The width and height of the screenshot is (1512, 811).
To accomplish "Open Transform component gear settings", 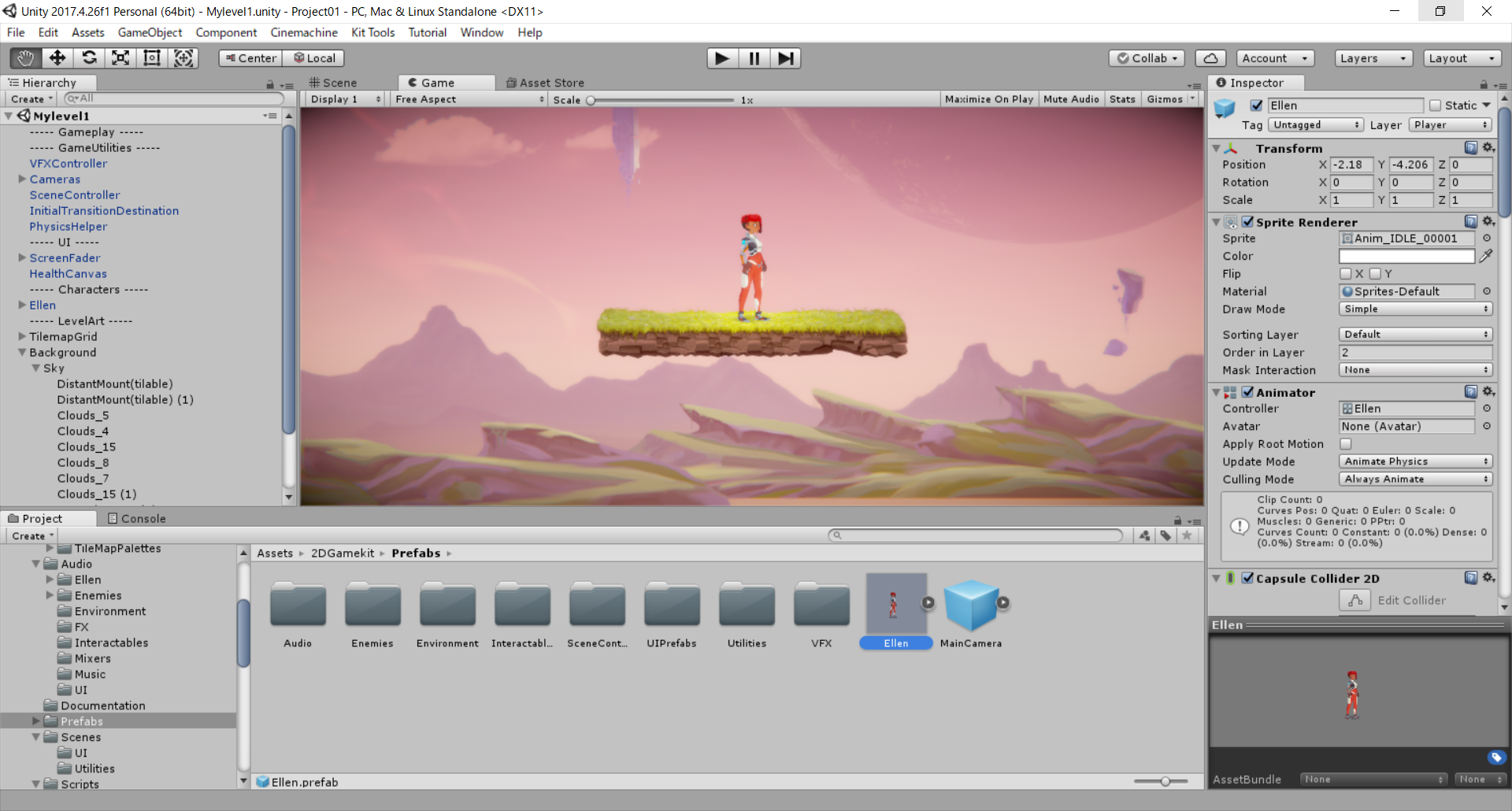I will coord(1488,148).
